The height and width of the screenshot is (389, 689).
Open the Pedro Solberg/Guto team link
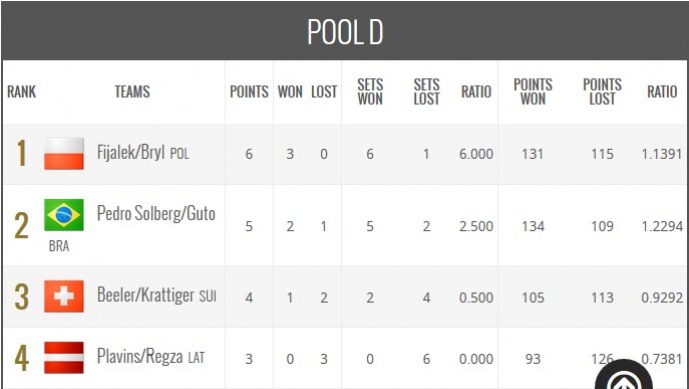(156, 214)
